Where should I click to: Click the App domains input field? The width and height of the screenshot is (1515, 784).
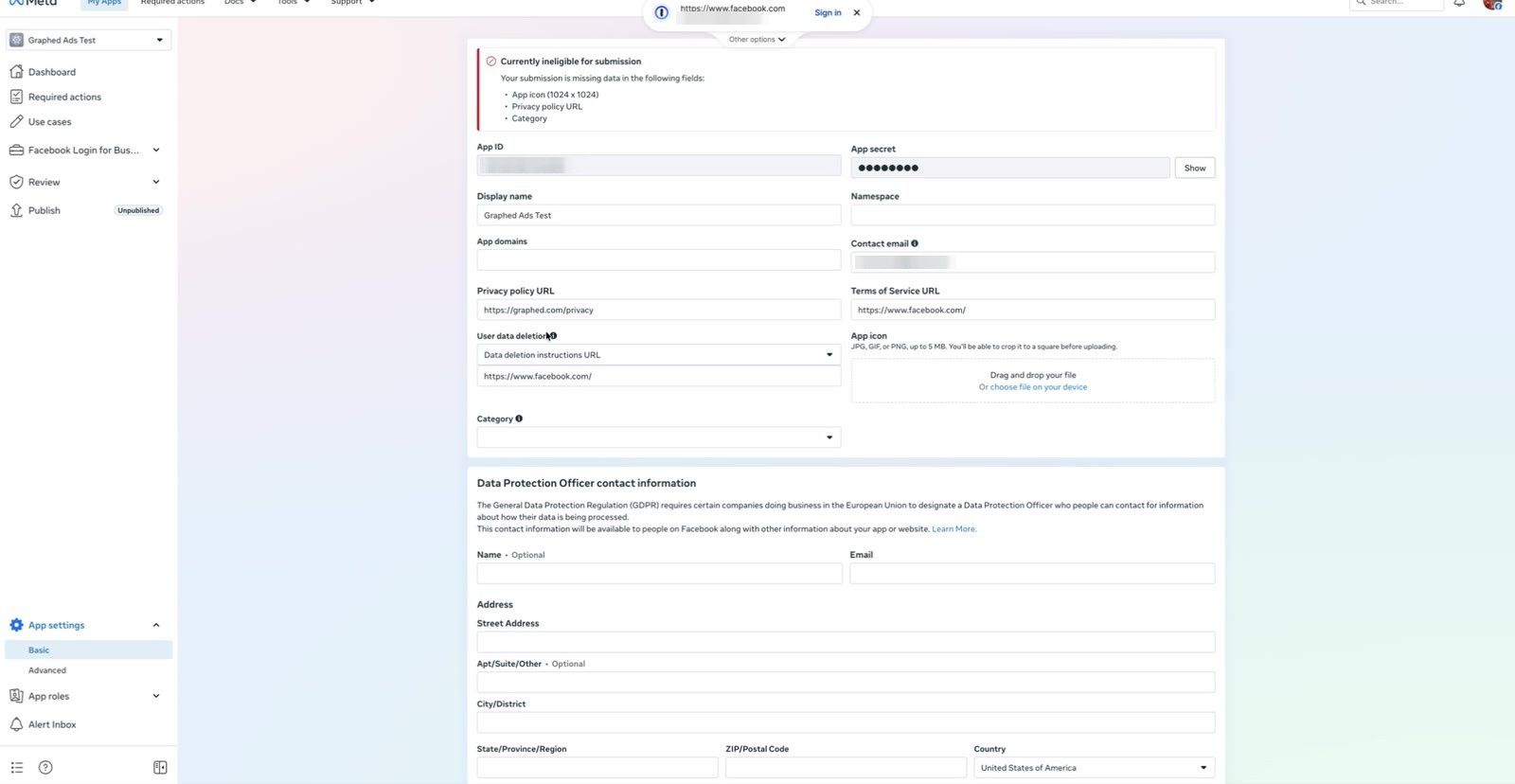[658, 260]
